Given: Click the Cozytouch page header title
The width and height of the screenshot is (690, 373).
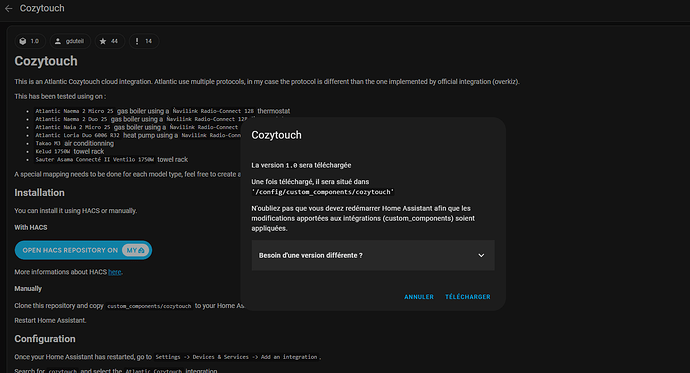Looking at the screenshot, I should pos(42,8).
